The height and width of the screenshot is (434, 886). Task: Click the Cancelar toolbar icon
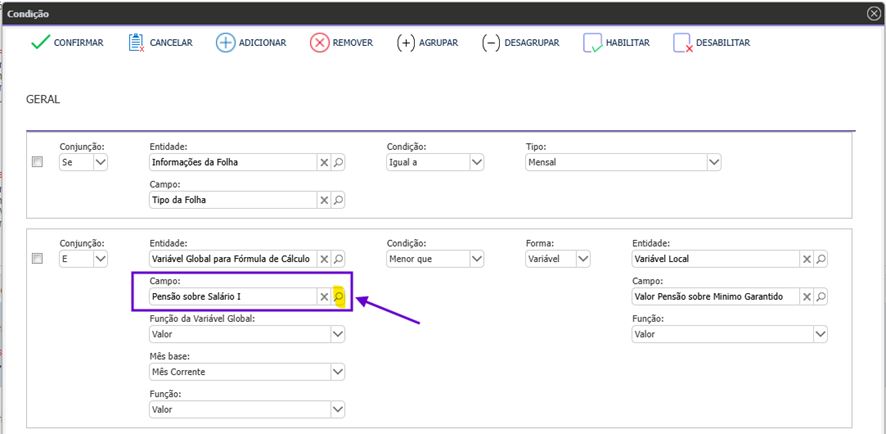click(x=137, y=43)
